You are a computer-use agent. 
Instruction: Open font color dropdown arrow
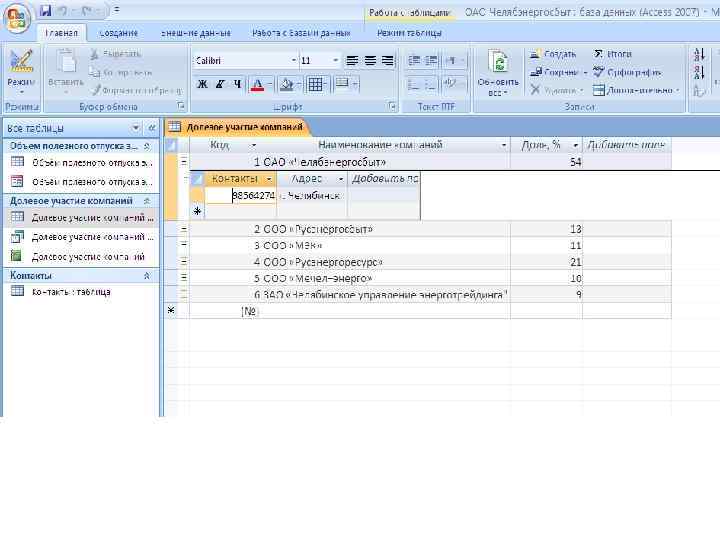[x=270, y=84]
